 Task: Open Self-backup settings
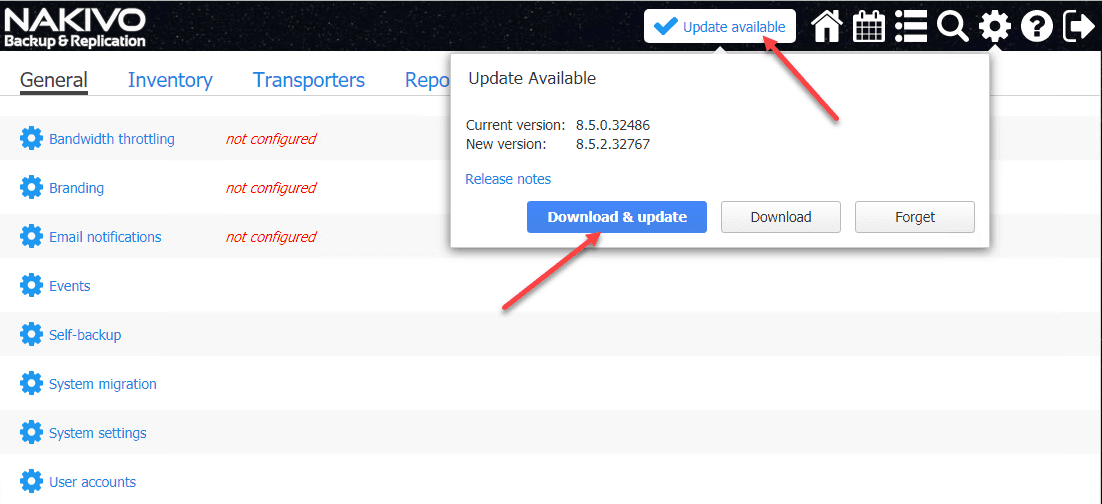(85, 335)
